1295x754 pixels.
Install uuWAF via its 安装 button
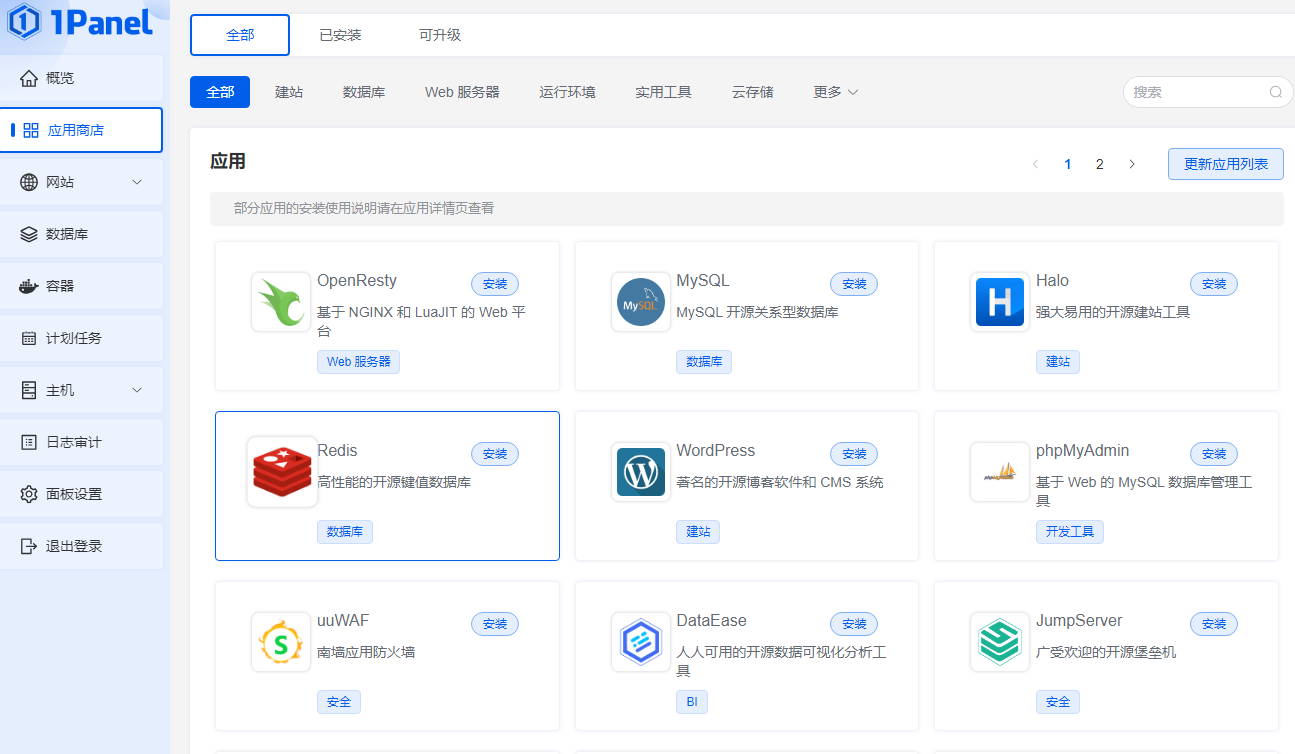(495, 624)
